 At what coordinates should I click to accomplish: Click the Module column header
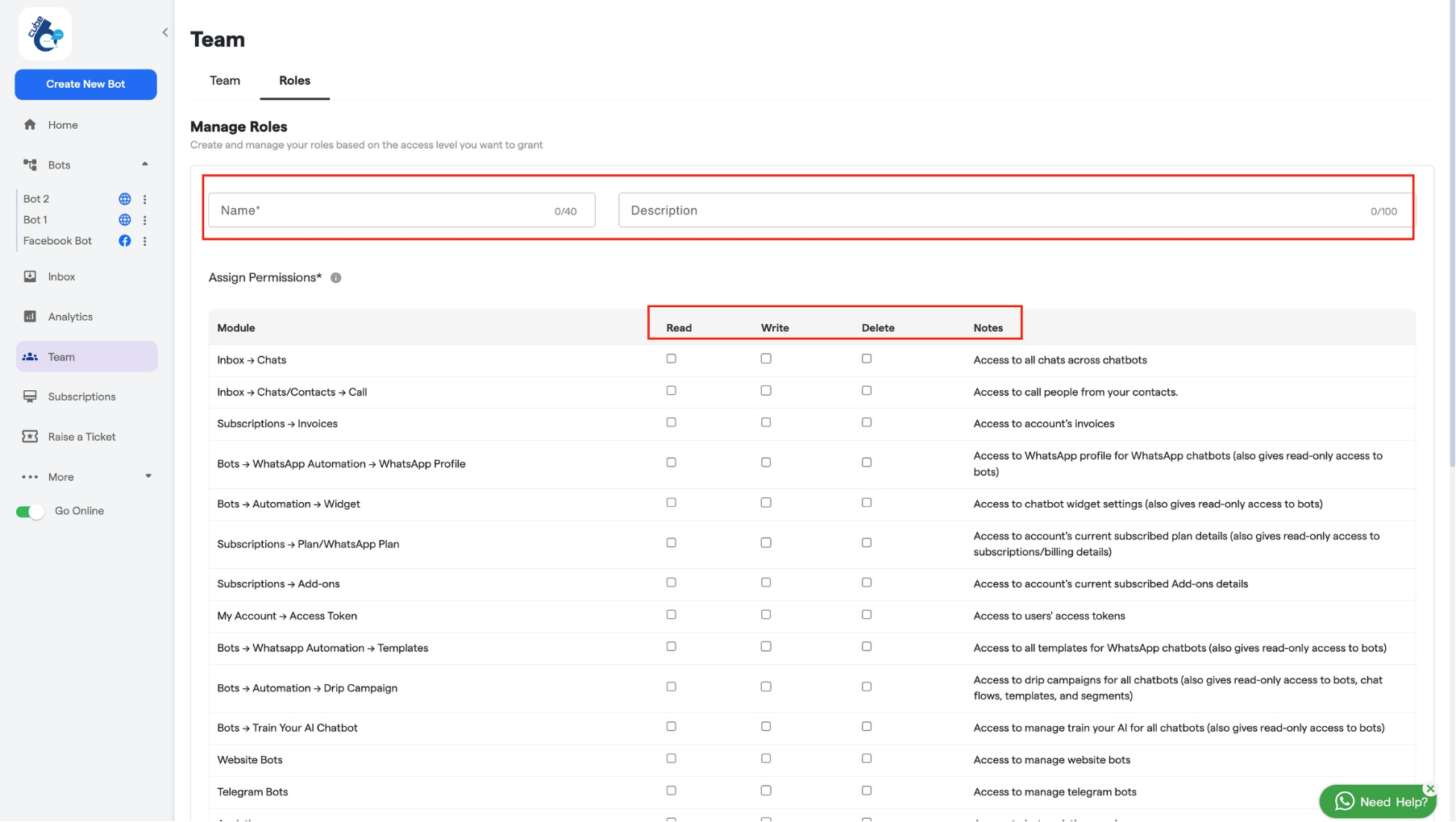tap(236, 328)
